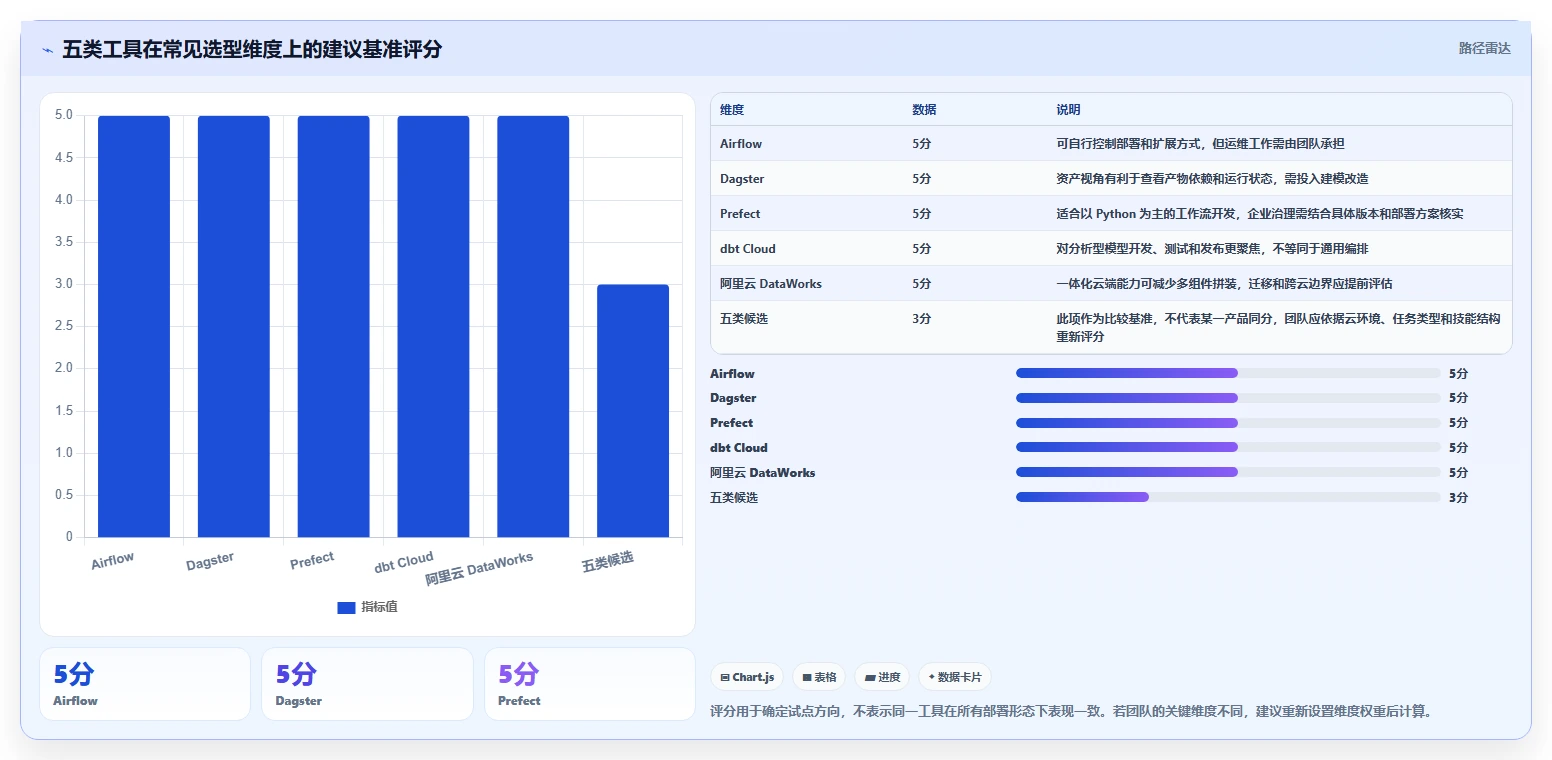
Task: Select the 五类候选 name cell in the table
Action: (744, 319)
